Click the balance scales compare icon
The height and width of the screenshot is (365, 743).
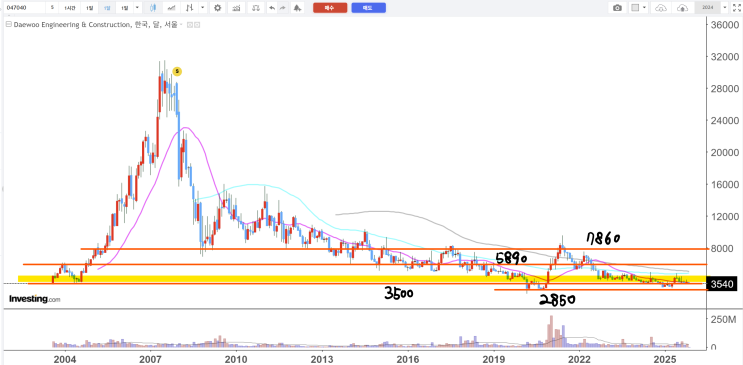tap(255, 8)
